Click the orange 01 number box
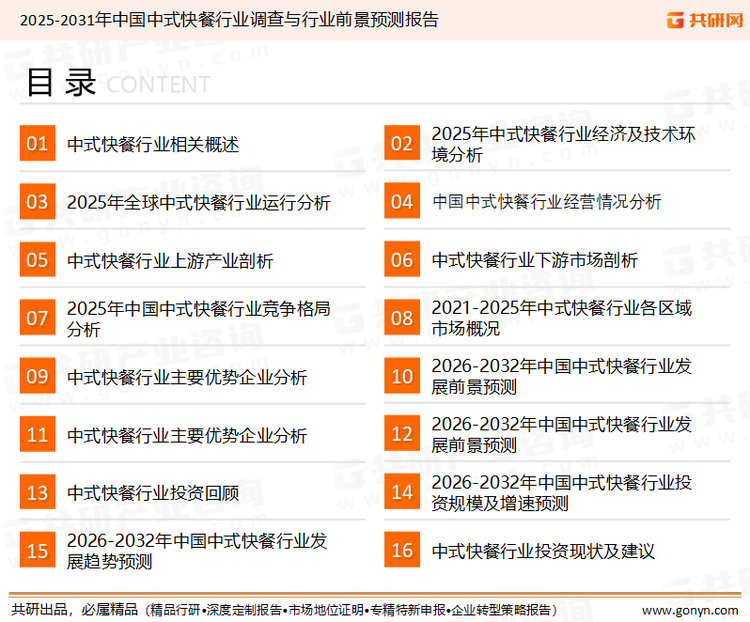 pyautogui.click(x=37, y=143)
